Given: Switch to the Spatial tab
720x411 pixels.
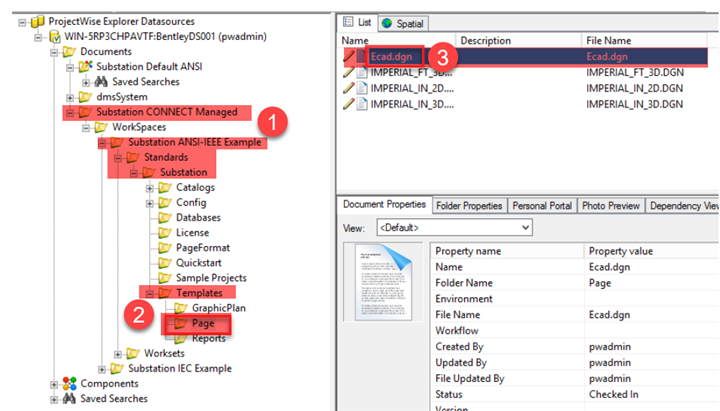Looking at the screenshot, I should coord(403,23).
